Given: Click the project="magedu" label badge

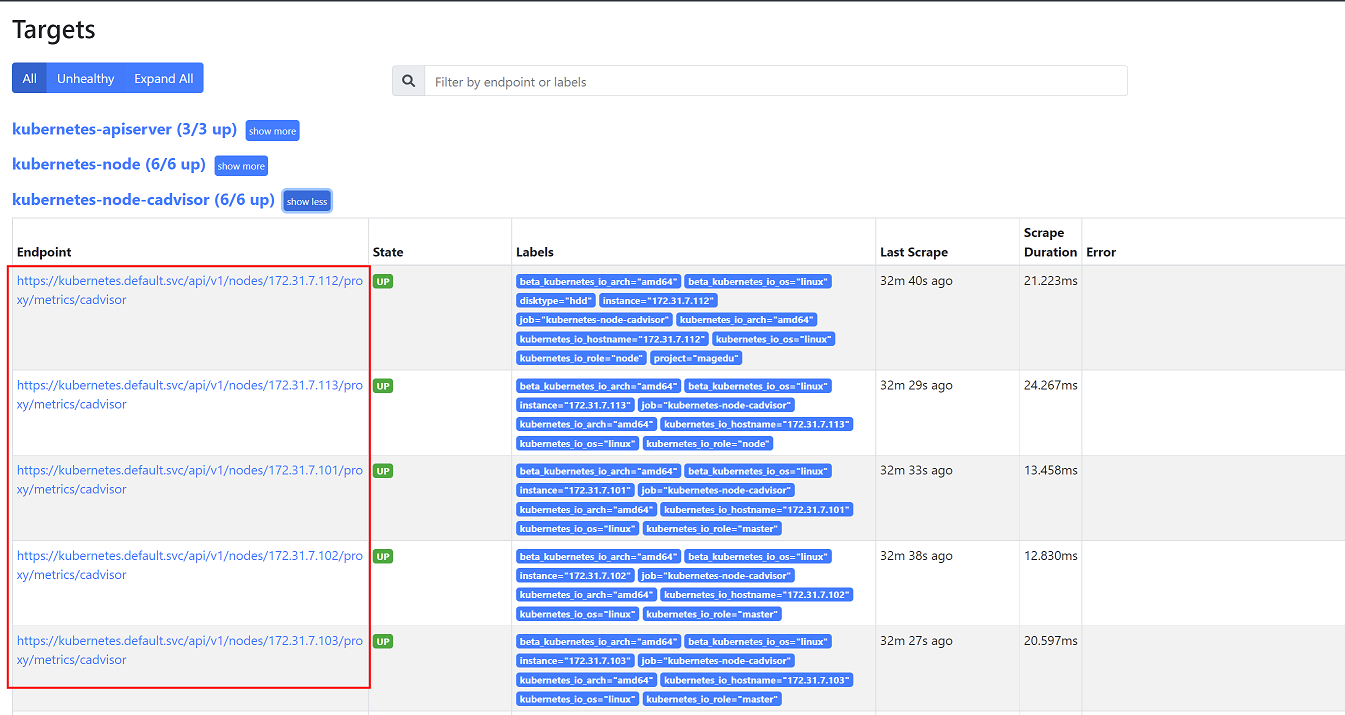Looking at the screenshot, I should point(696,358).
